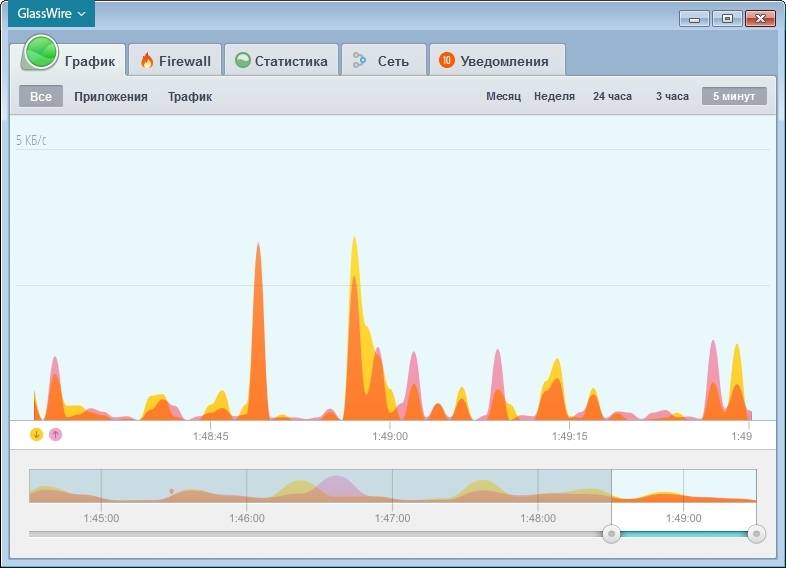The width and height of the screenshot is (786, 568).
Task: Switch to the График tab
Action: click(x=73, y=59)
